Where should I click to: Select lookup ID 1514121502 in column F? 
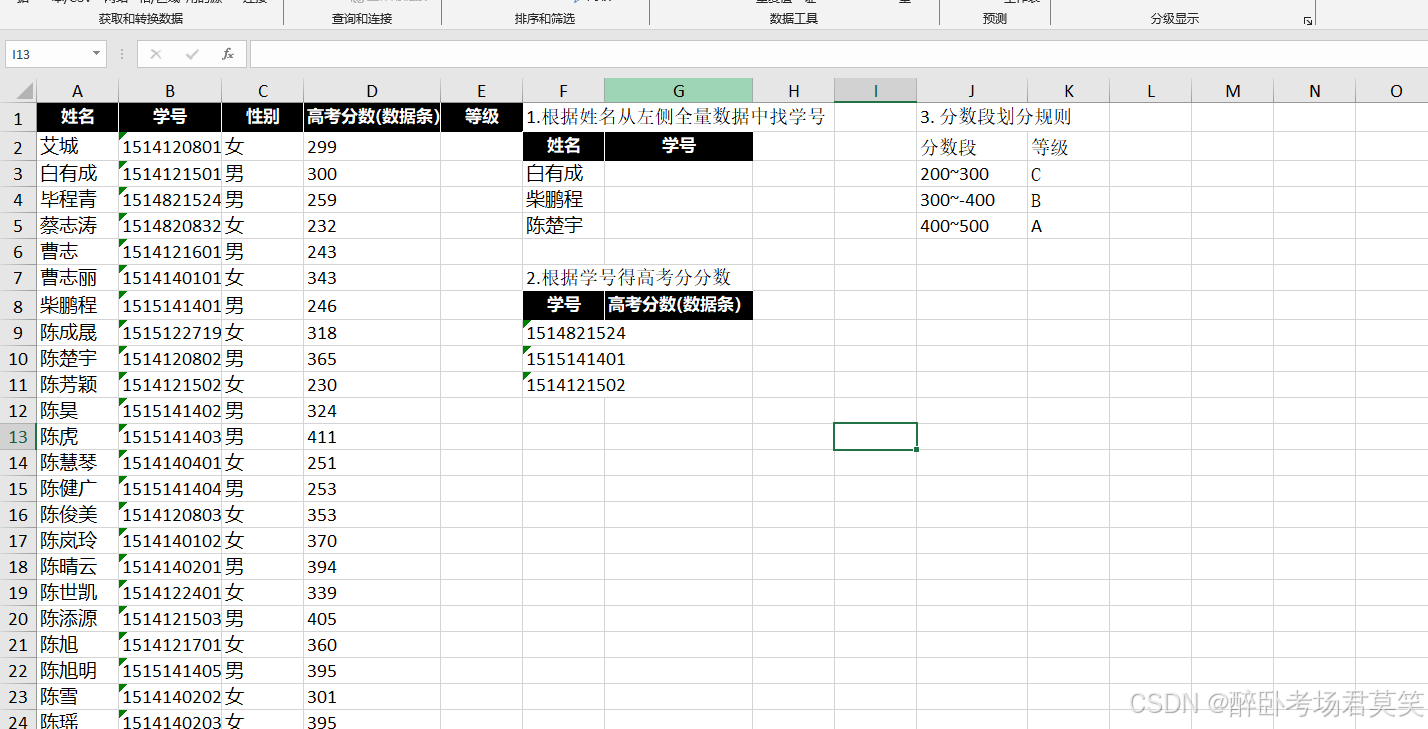click(x=564, y=385)
